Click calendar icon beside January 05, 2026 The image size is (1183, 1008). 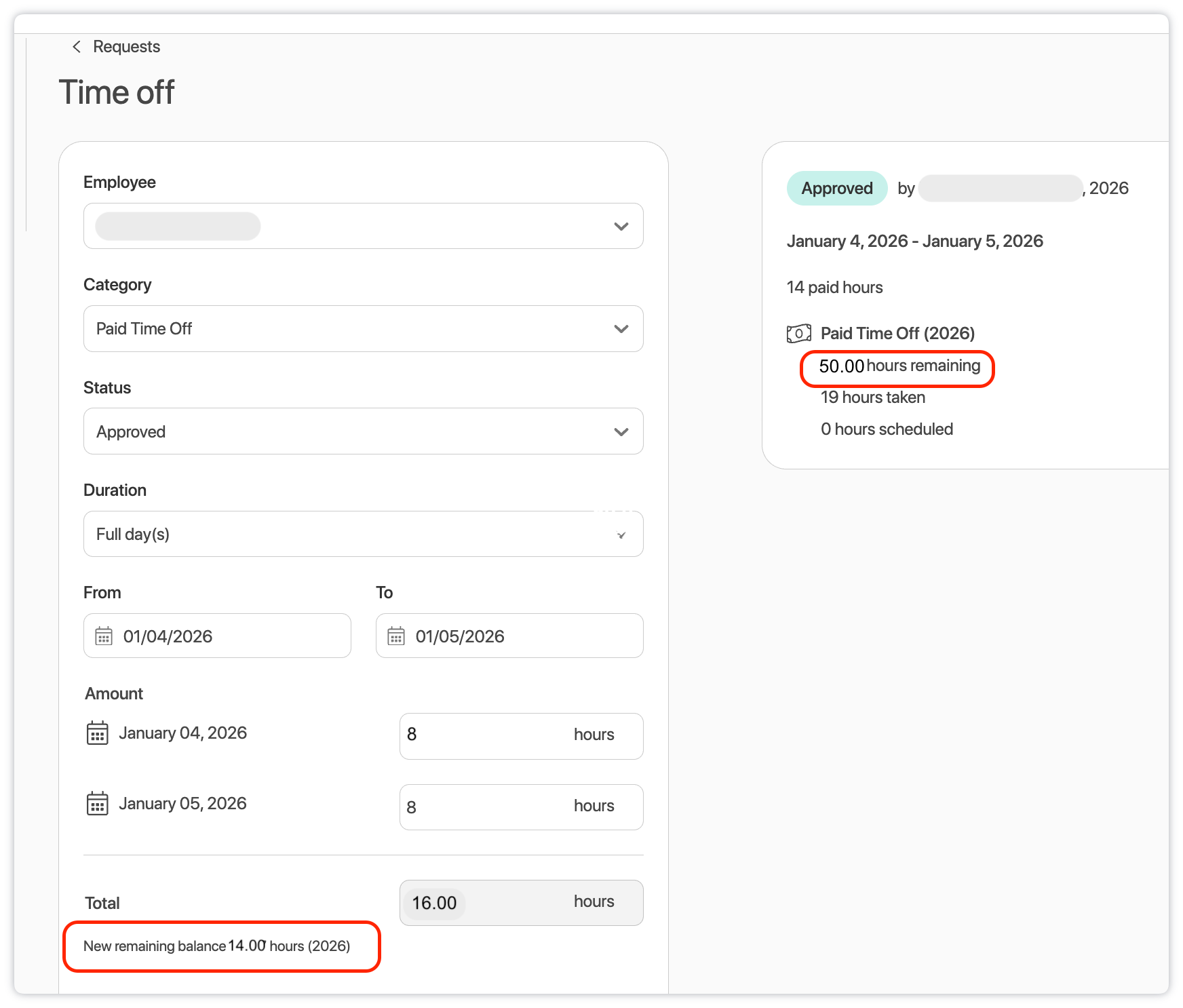point(98,804)
